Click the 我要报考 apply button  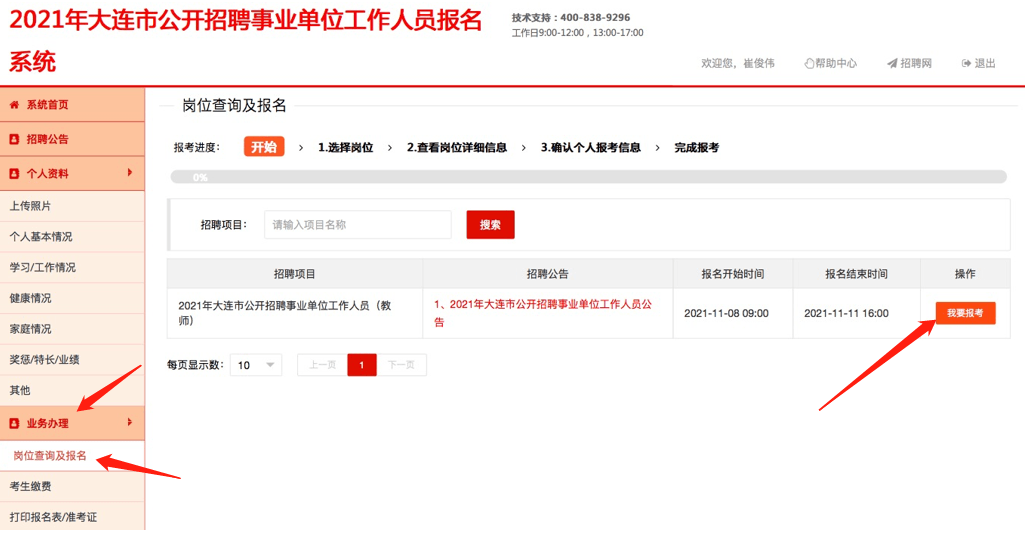[965, 313]
